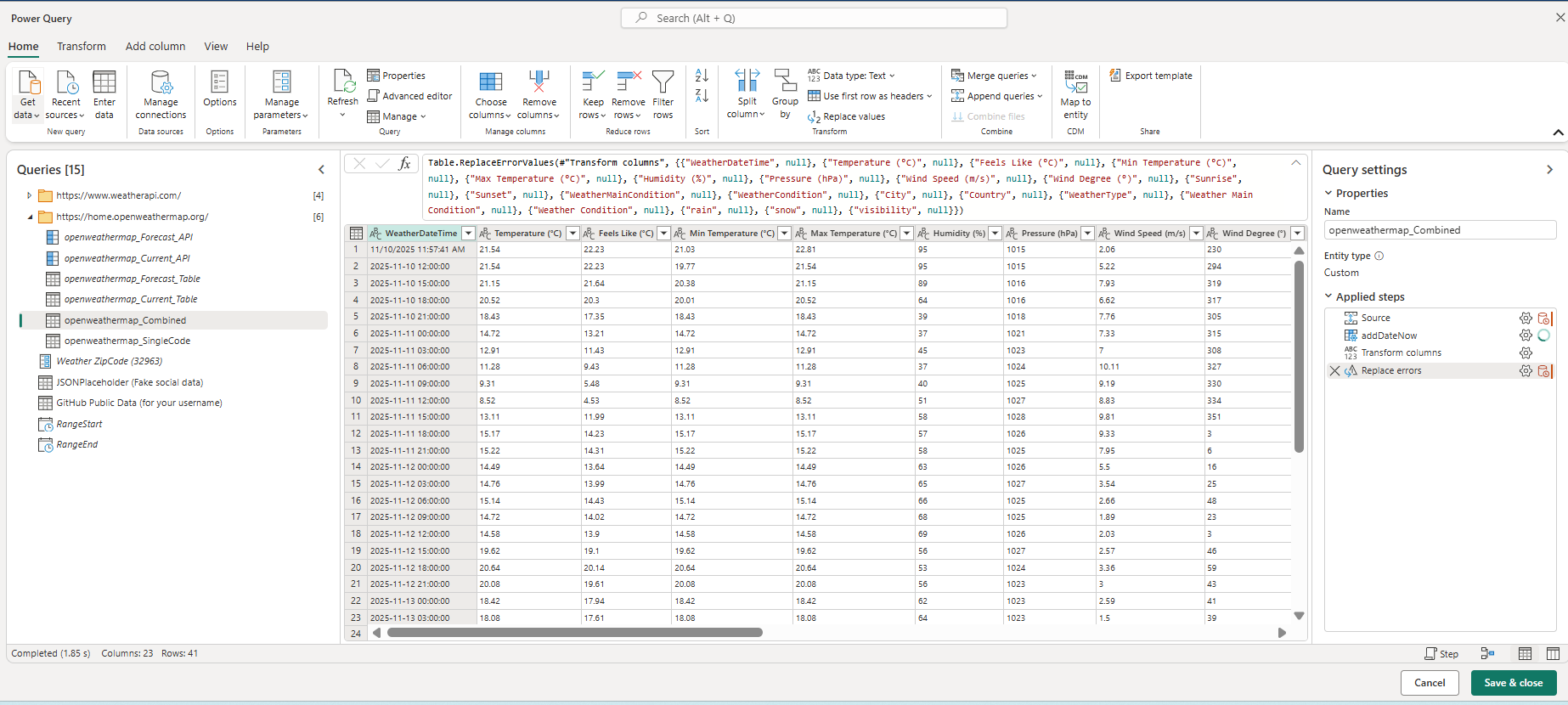
Task: Delete the Replace errors step
Action: click(x=1335, y=371)
